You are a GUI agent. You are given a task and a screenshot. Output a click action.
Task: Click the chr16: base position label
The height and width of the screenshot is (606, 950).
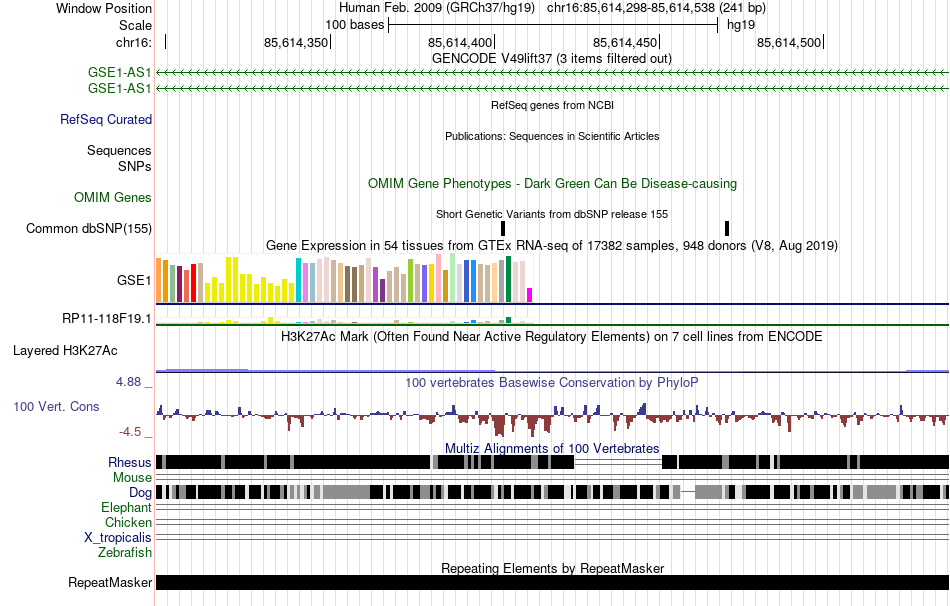click(133, 42)
